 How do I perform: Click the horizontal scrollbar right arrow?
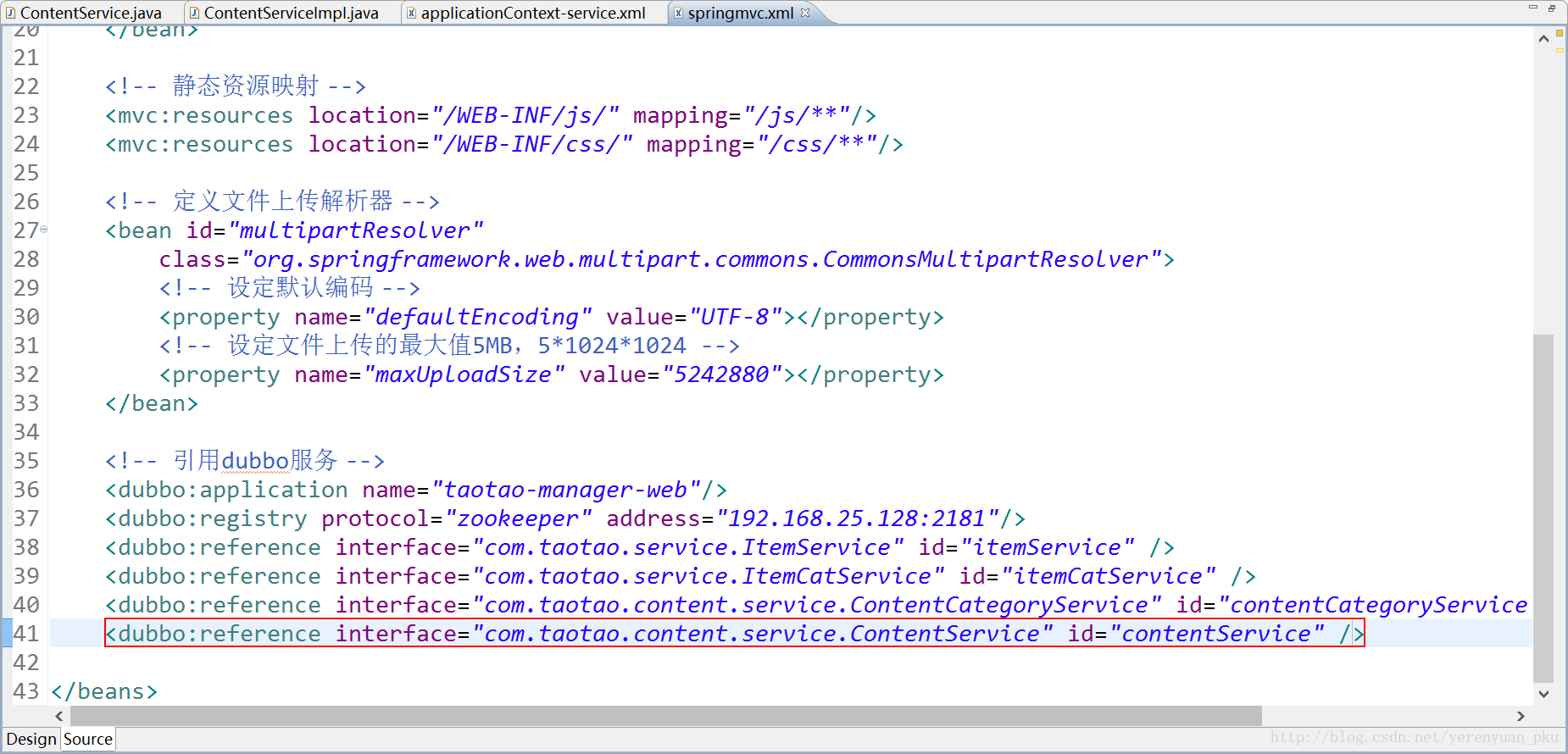point(1521,716)
